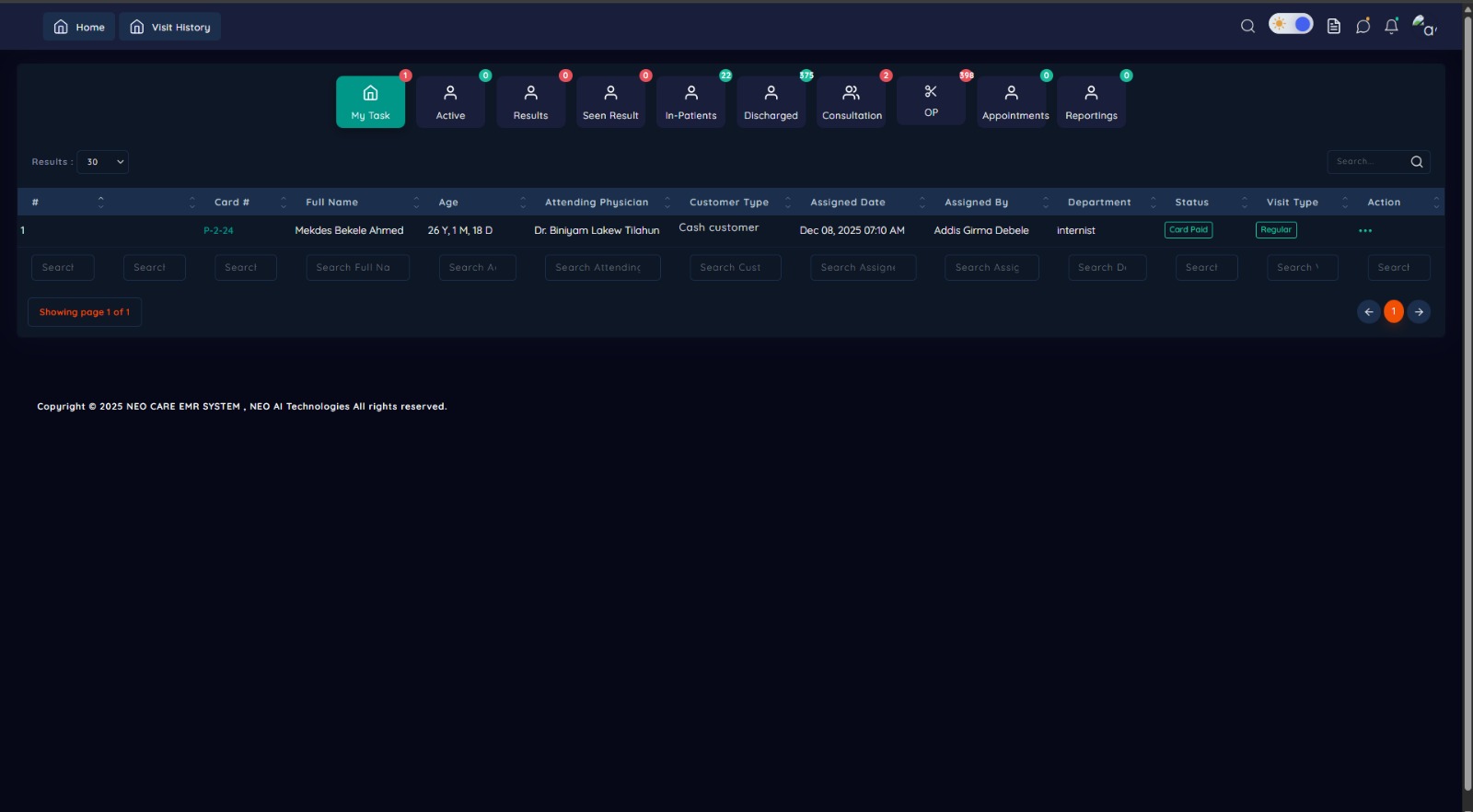
Task: Click the three-dot action menu for Mekdes
Action: (x=1365, y=231)
